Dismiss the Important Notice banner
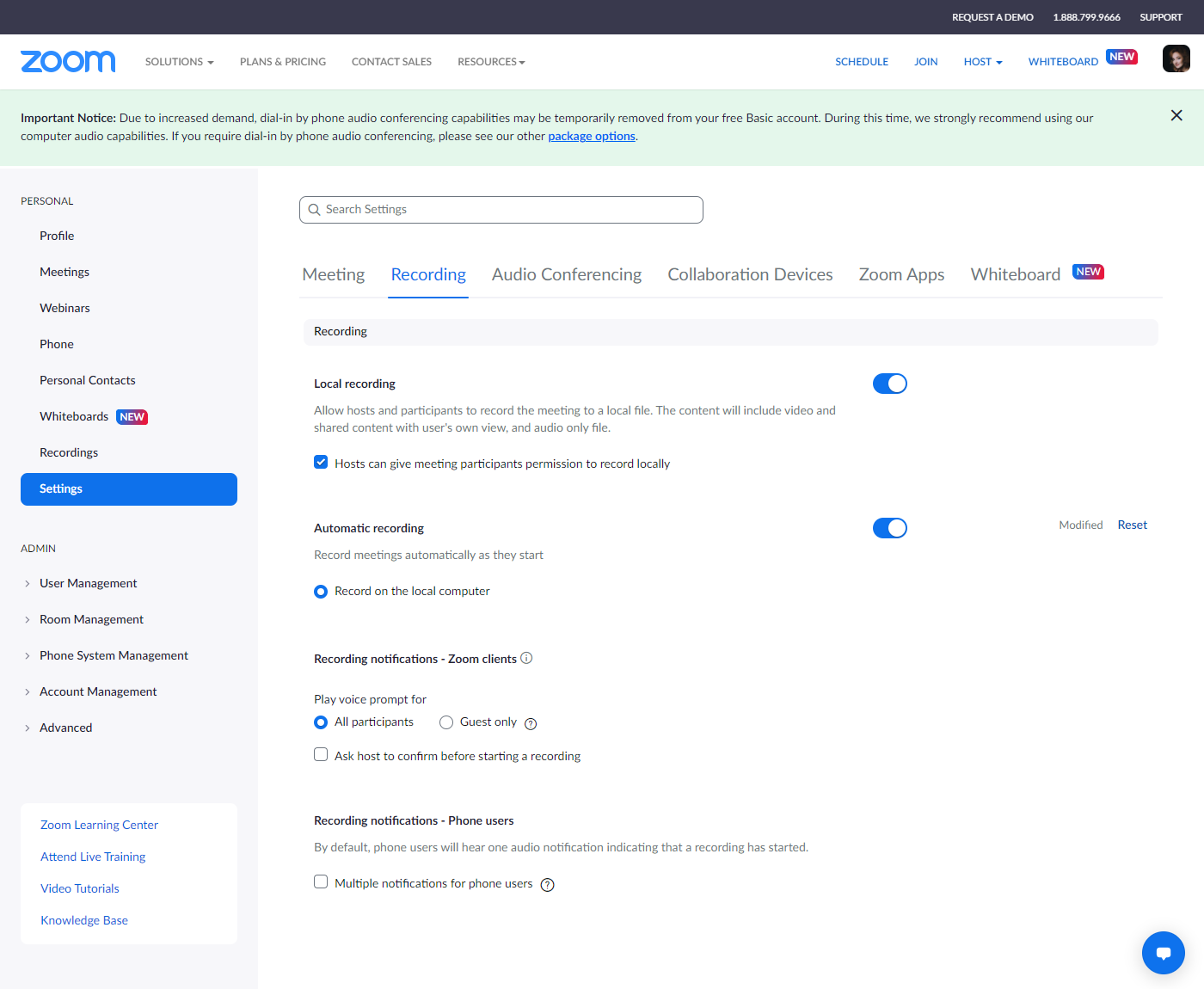1204x989 pixels. point(1176,115)
